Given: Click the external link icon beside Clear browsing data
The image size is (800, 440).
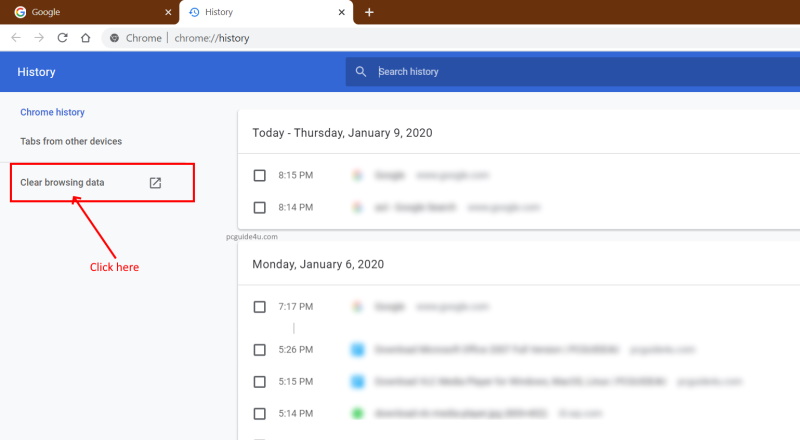Looking at the screenshot, I should 155,183.
